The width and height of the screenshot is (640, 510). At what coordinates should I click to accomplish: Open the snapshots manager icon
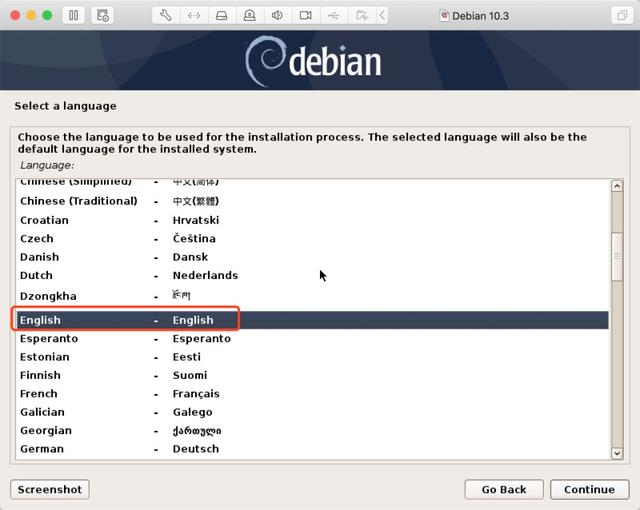[102, 16]
